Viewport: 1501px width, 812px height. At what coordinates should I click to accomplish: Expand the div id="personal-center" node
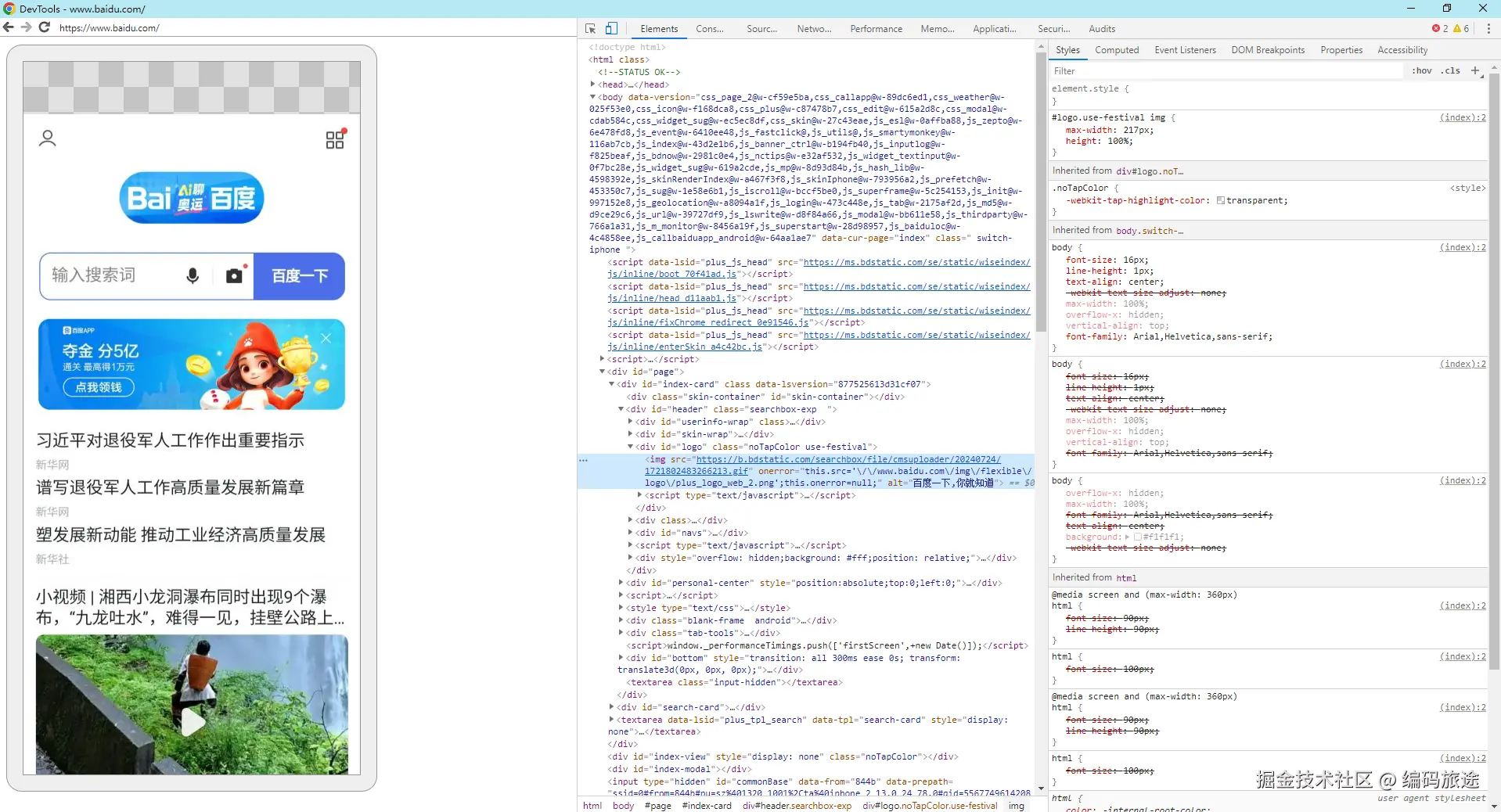tap(621, 583)
